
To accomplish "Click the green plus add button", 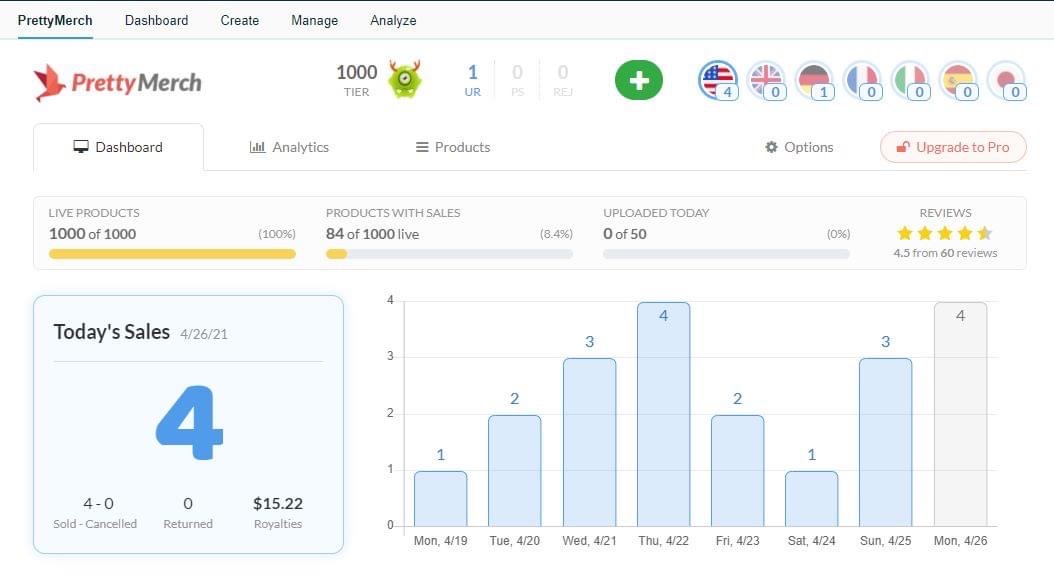I will 639,80.
